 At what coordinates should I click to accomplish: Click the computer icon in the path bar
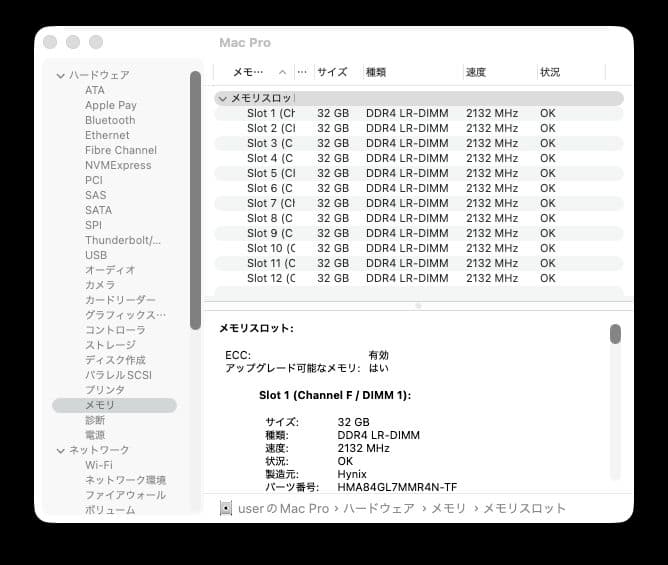click(226, 508)
